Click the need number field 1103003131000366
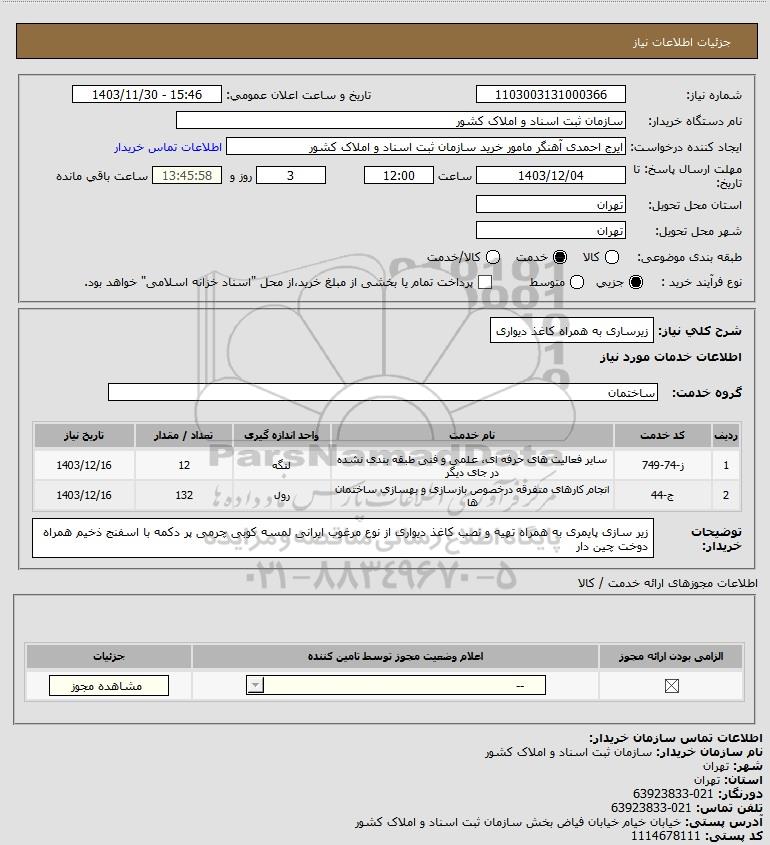The width and height of the screenshot is (770, 845). (551, 94)
